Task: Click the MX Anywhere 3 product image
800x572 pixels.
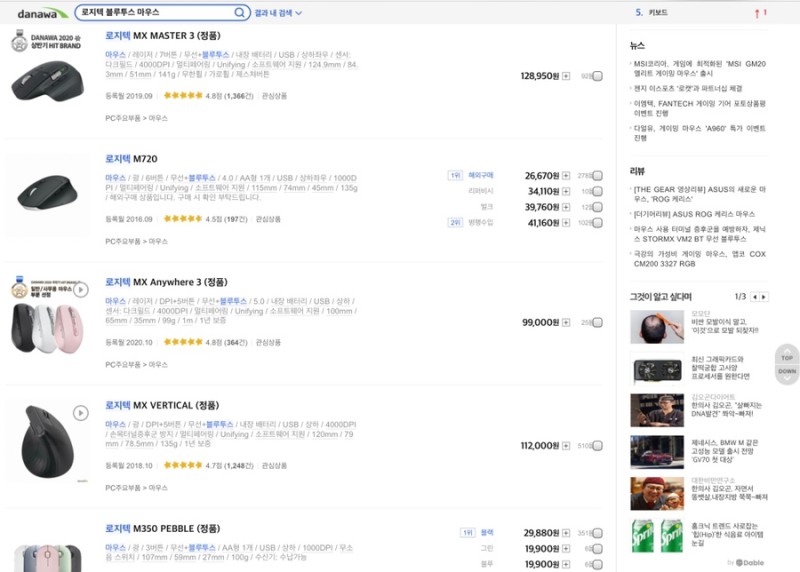Action: click(x=47, y=328)
